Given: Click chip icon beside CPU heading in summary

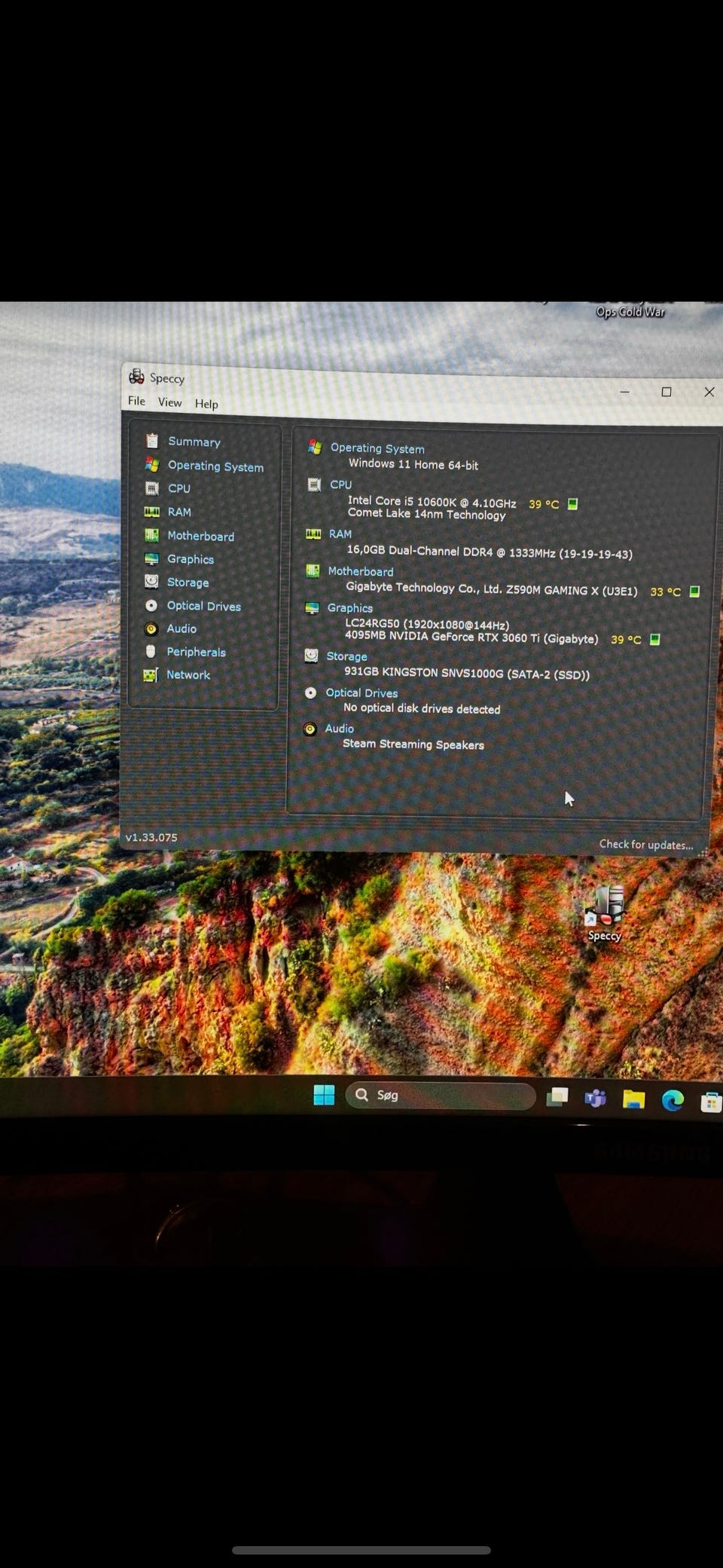Looking at the screenshot, I should tap(314, 484).
